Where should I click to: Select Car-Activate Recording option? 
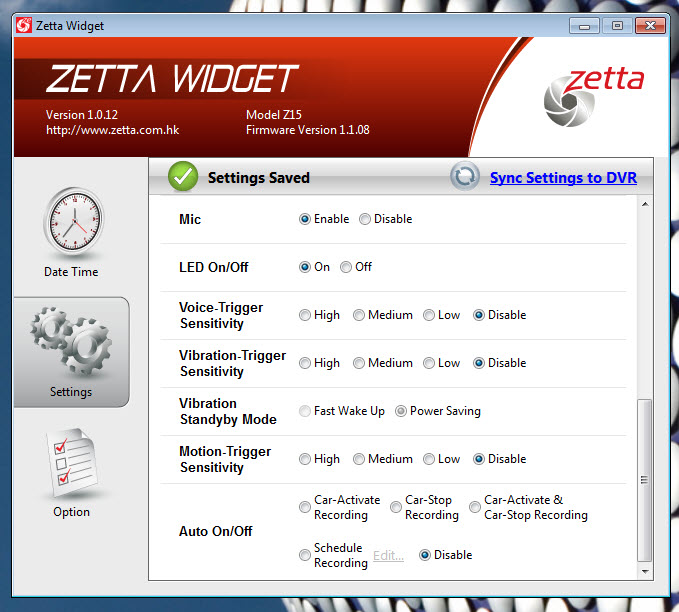[305, 507]
